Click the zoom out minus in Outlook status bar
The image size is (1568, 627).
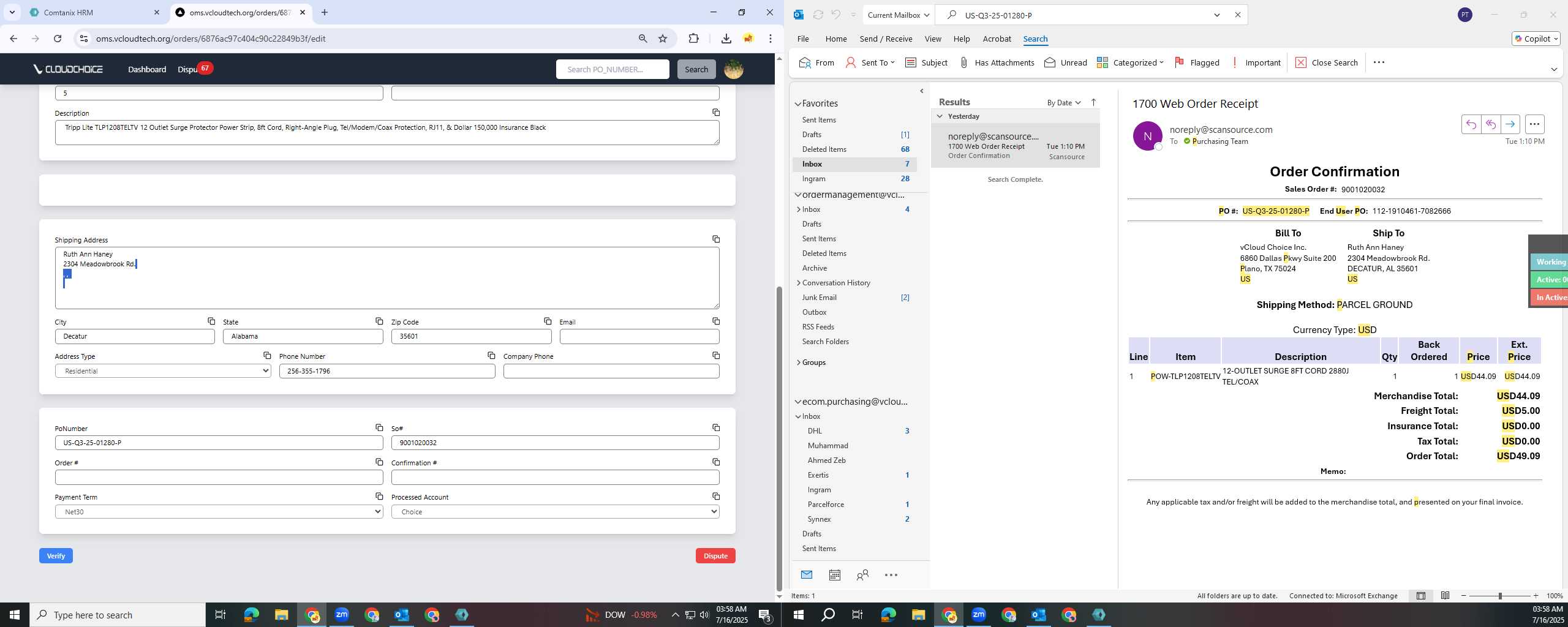(1464, 596)
